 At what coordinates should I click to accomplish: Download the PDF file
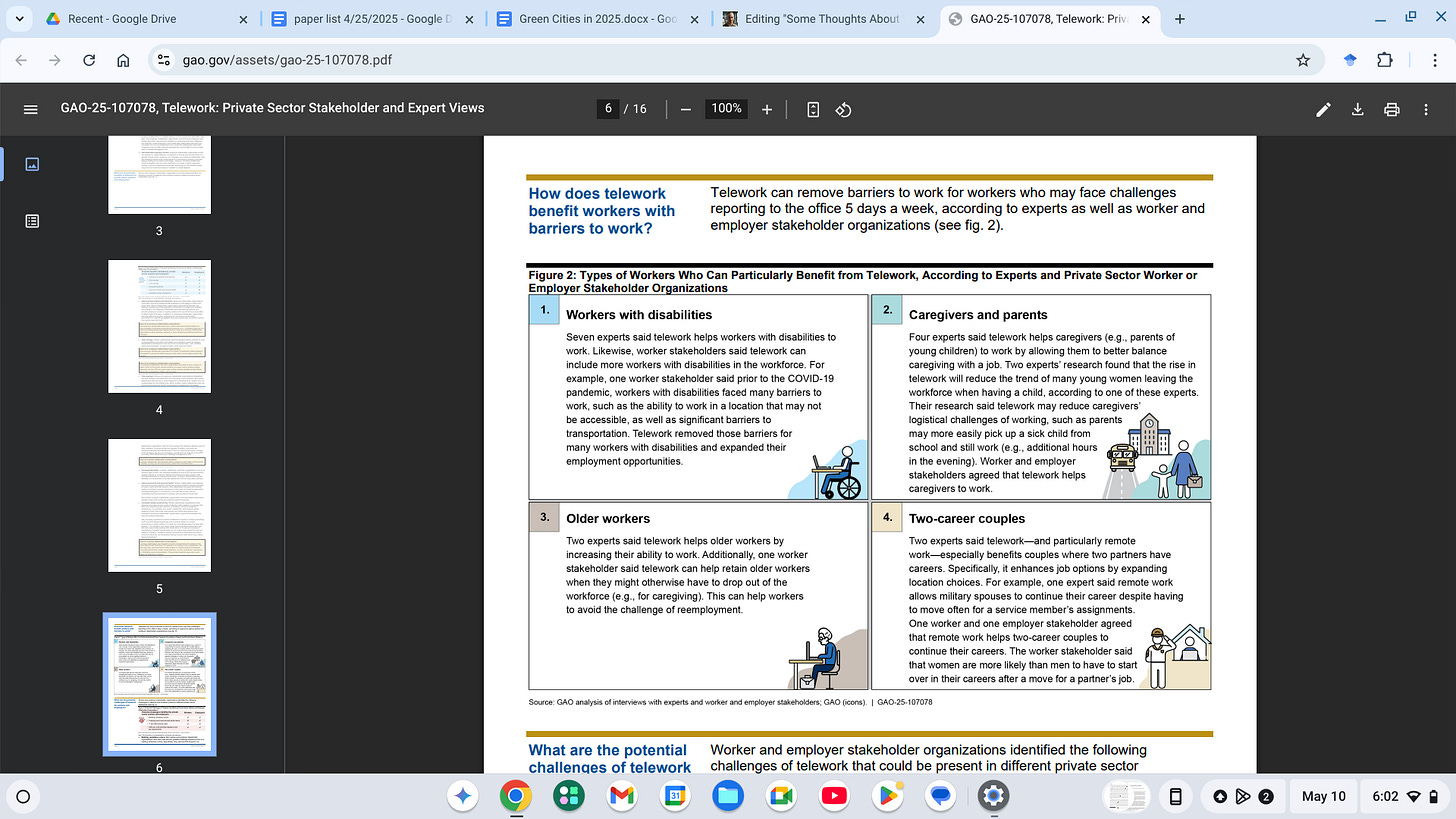(x=1357, y=109)
